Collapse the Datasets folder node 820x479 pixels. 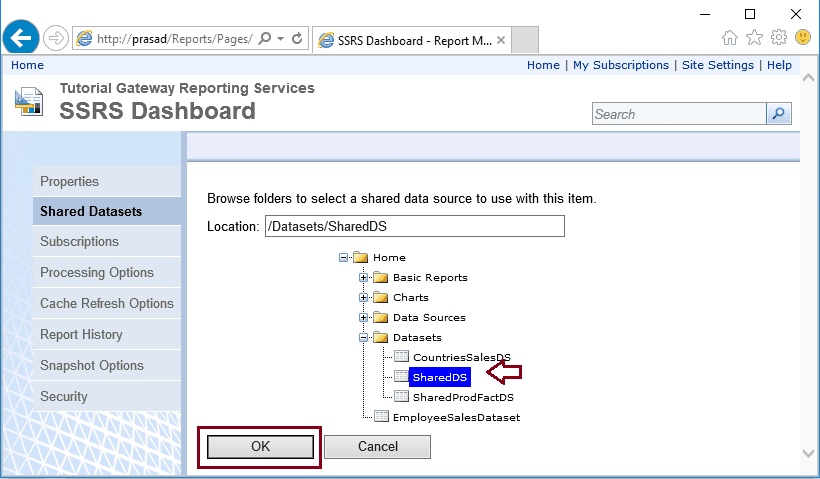[x=363, y=338]
